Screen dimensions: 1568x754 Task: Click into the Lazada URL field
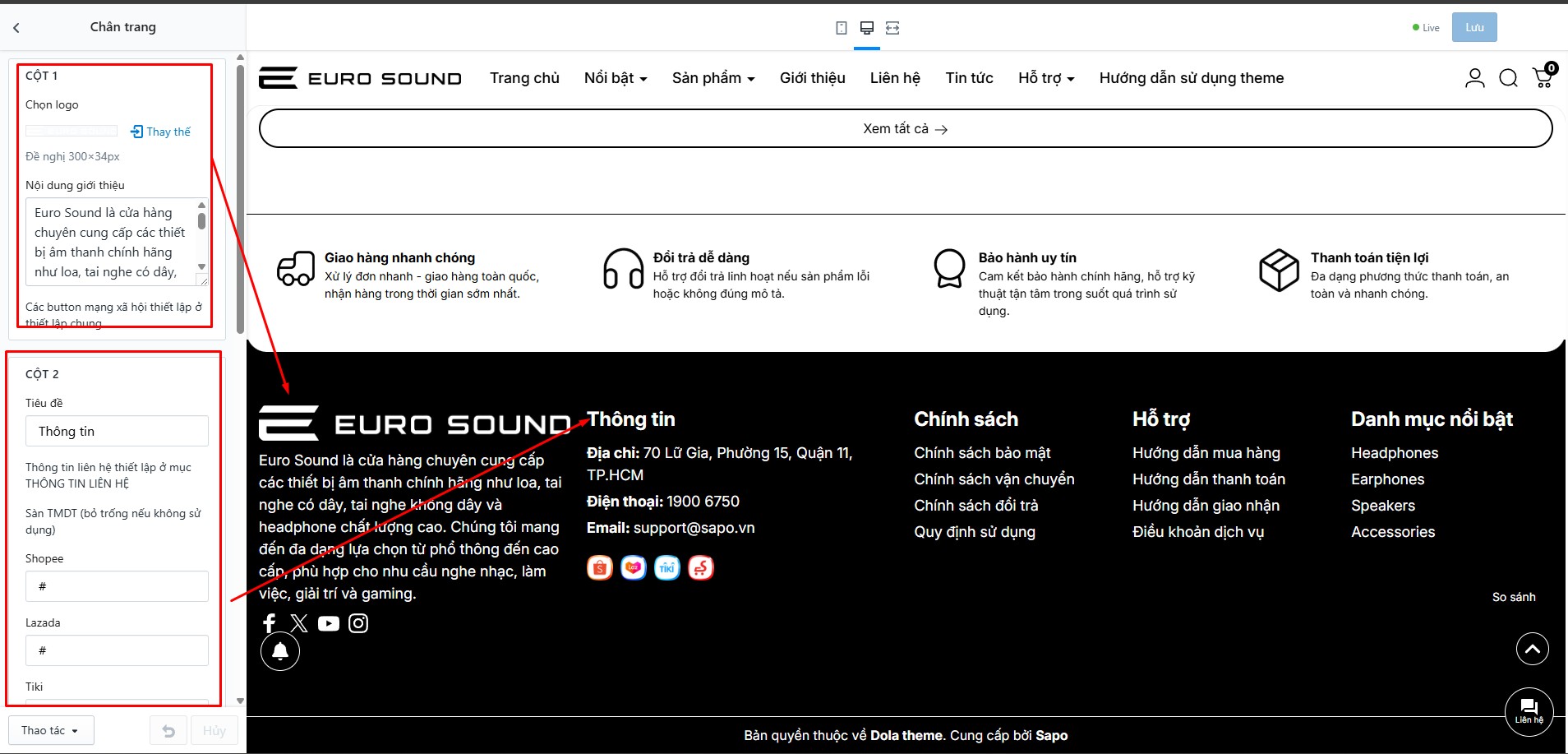point(117,650)
